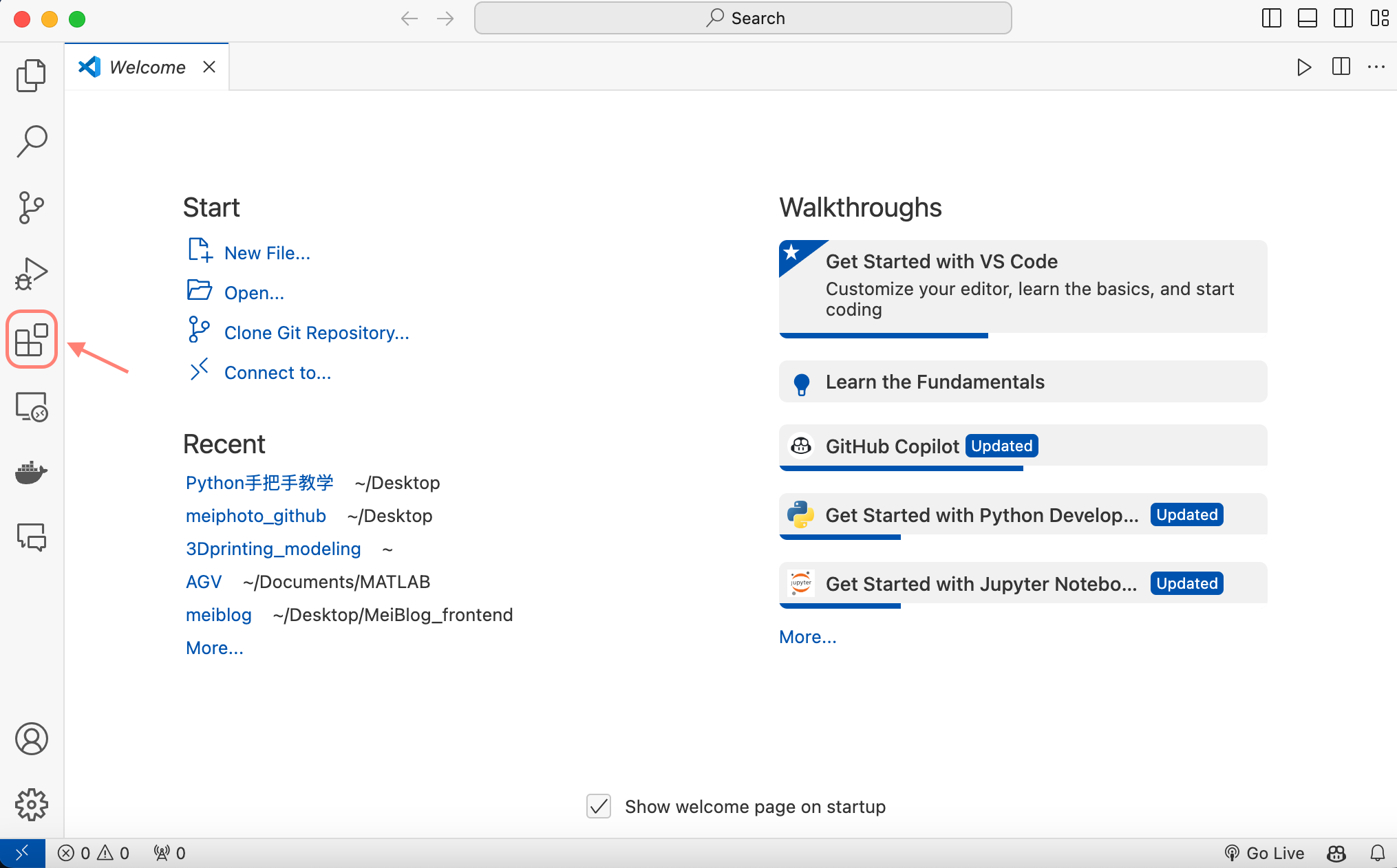Click Clone Git Repository link
This screenshot has width=1397, height=868.
(316, 333)
